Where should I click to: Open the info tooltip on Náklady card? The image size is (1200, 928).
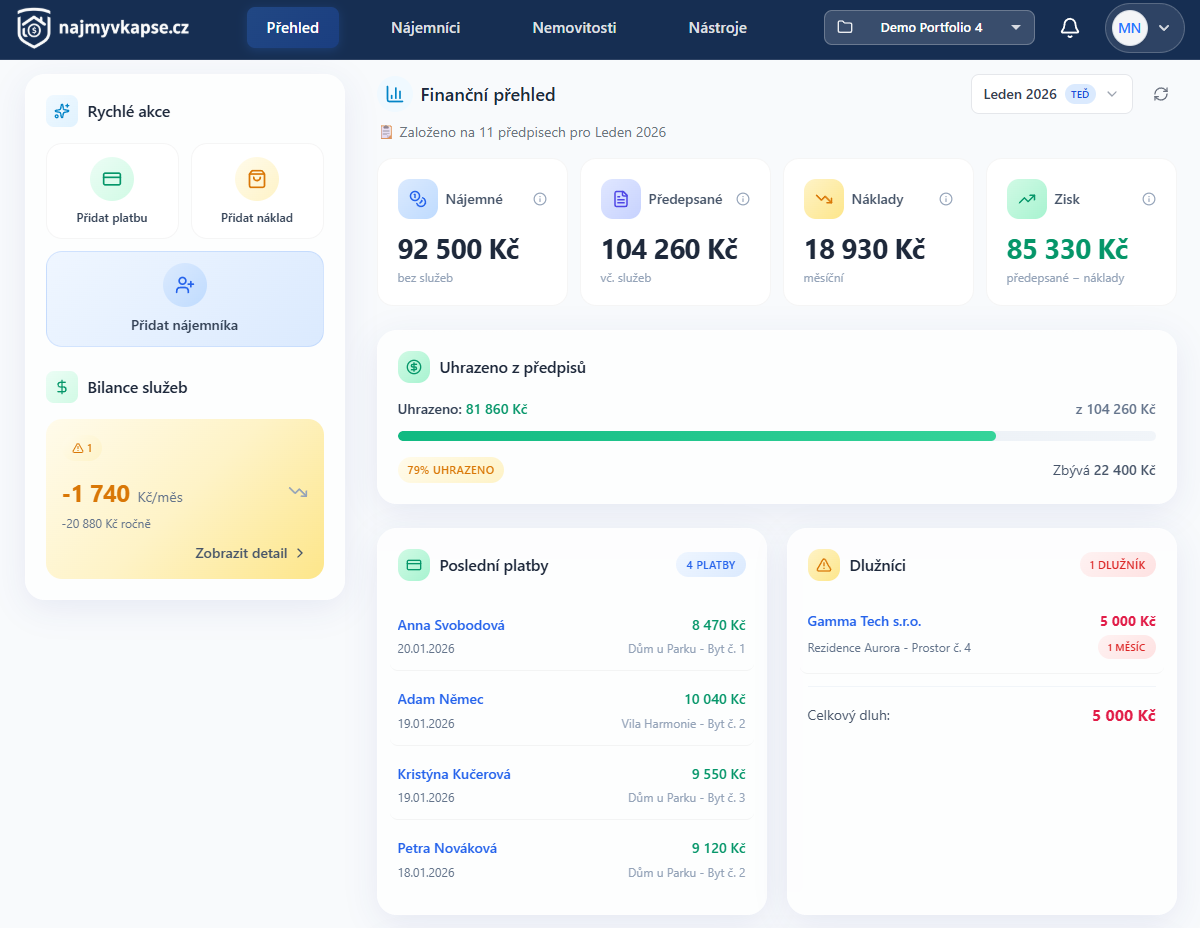(x=946, y=199)
